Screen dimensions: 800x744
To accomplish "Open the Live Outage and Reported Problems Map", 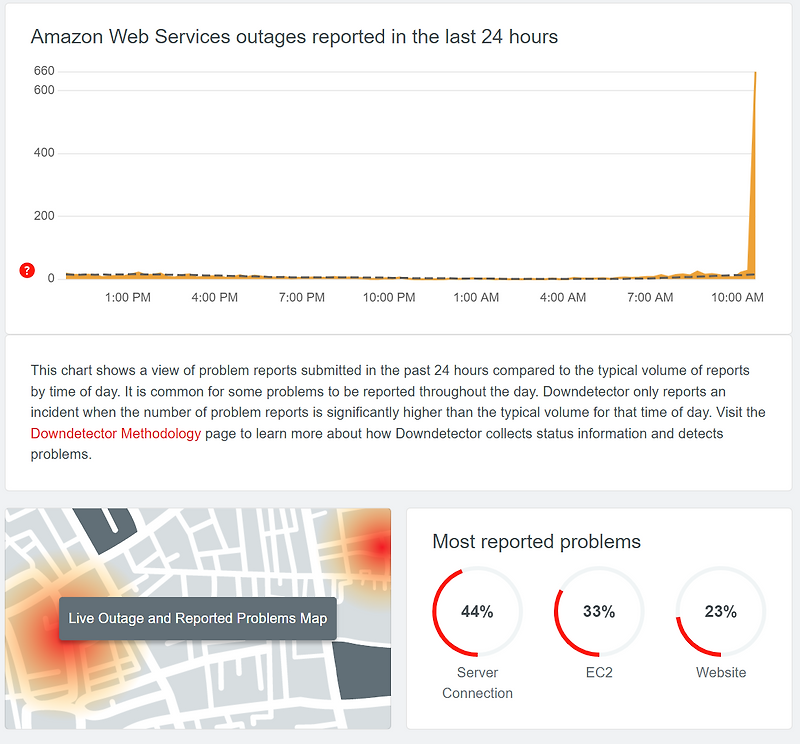I will (197, 618).
